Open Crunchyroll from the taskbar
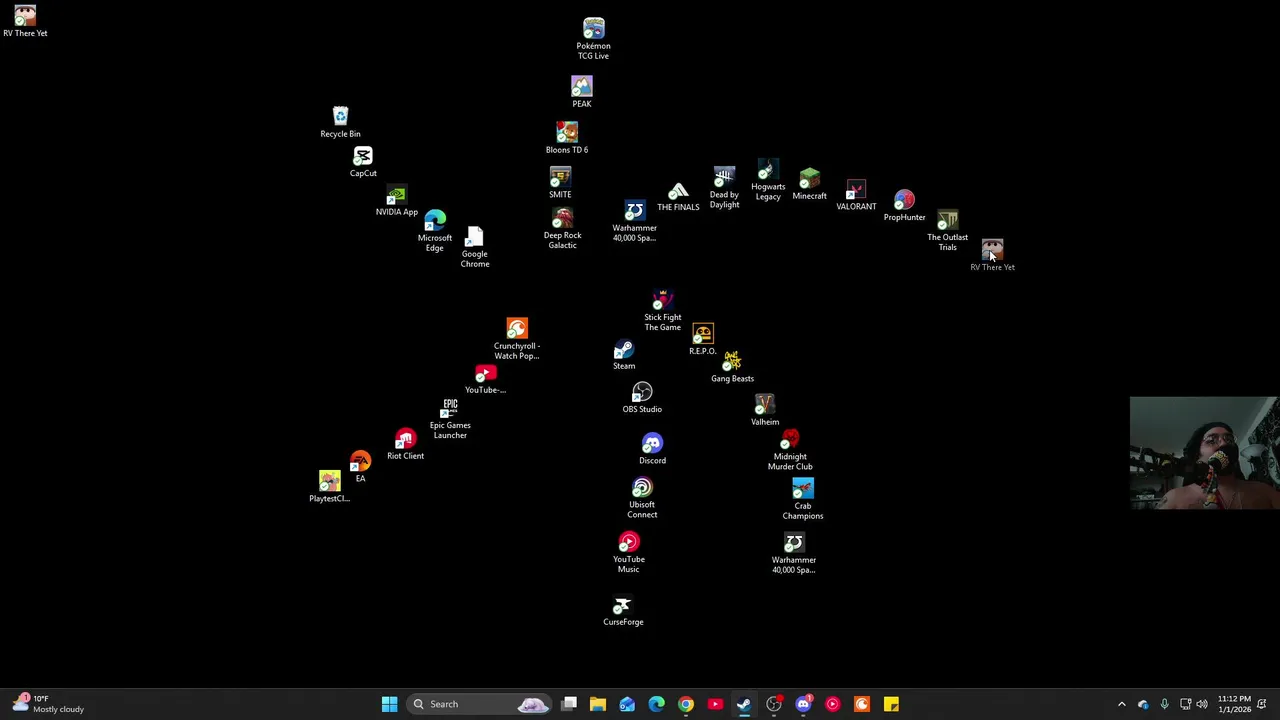This screenshot has height=720, width=1280. click(x=862, y=704)
